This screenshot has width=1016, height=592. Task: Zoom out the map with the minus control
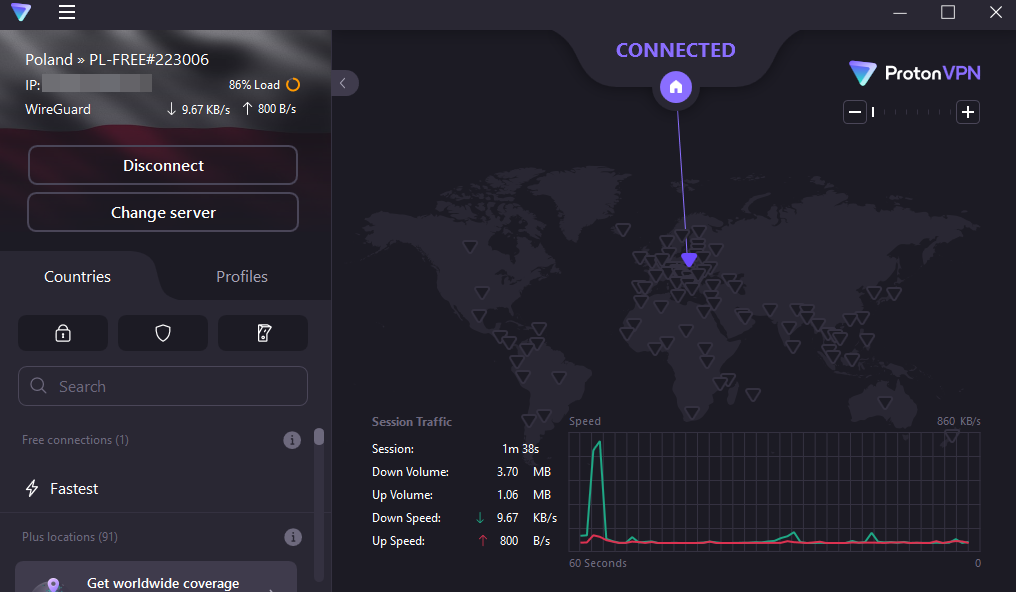coord(855,112)
